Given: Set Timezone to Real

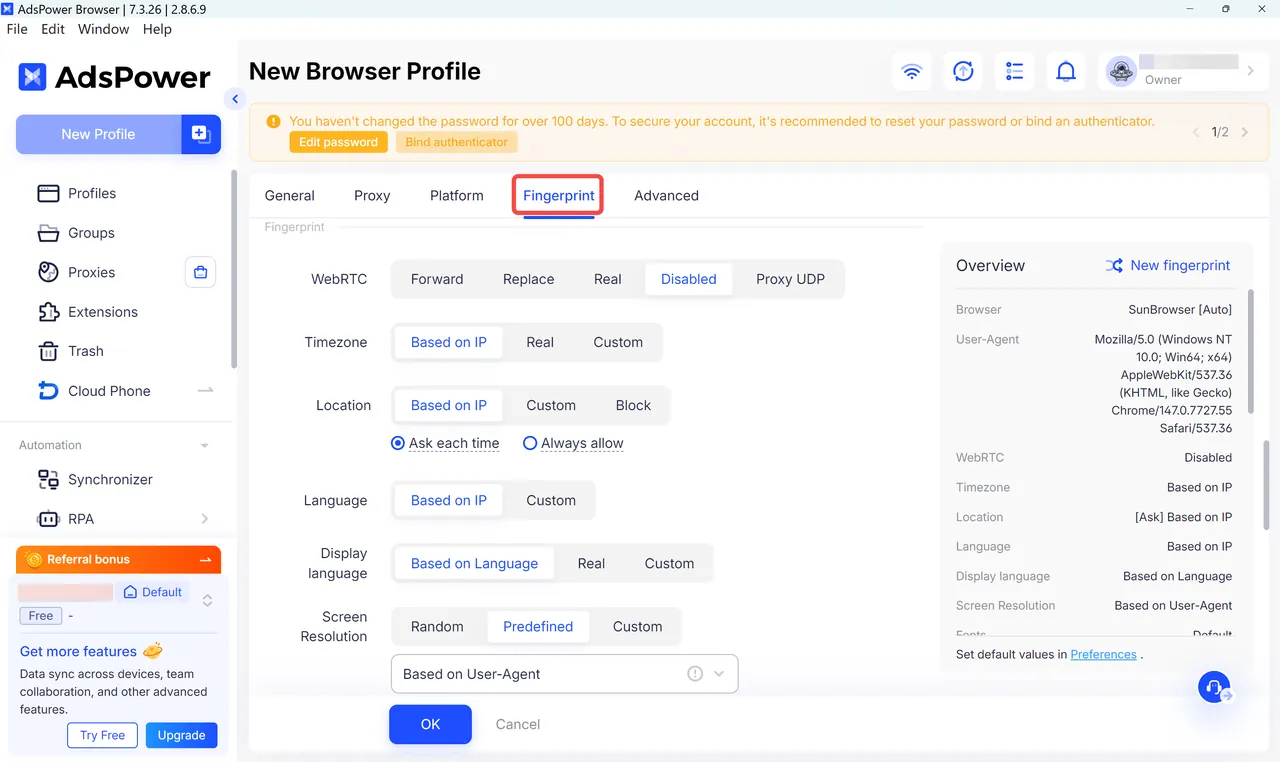Looking at the screenshot, I should coord(540,342).
